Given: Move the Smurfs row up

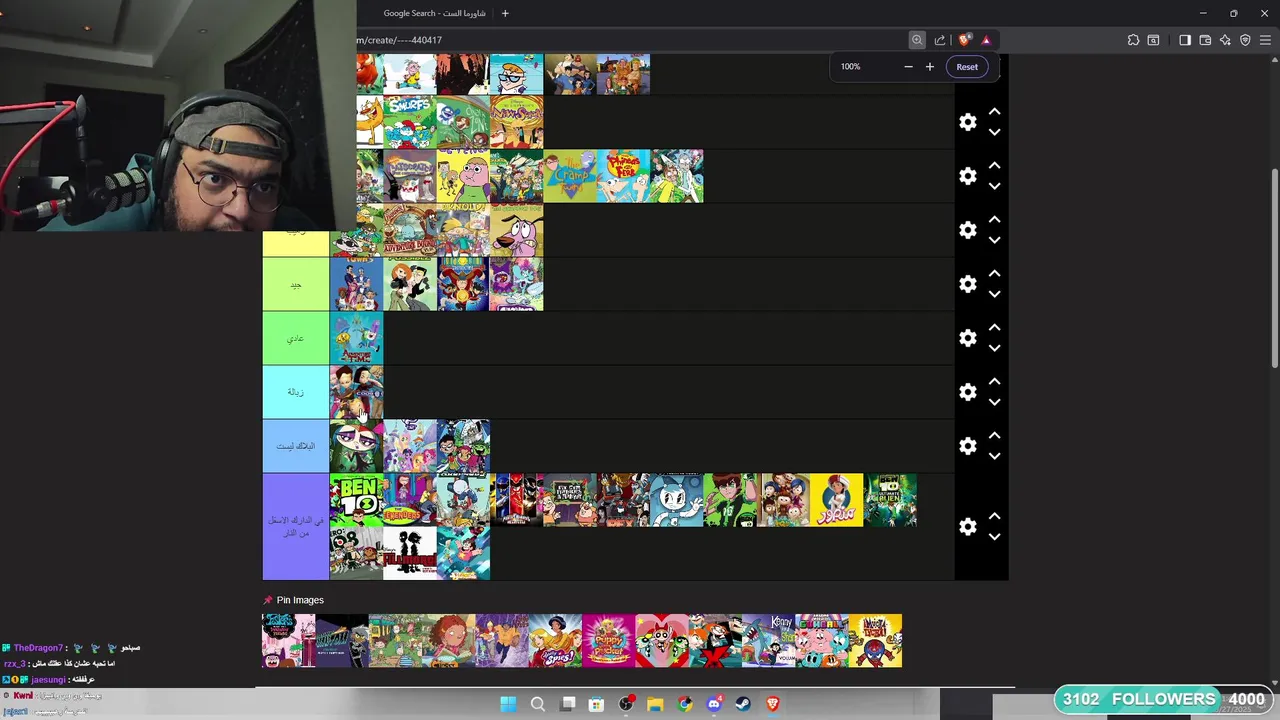Looking at the screenshot, I should click(x=994, y=112).
